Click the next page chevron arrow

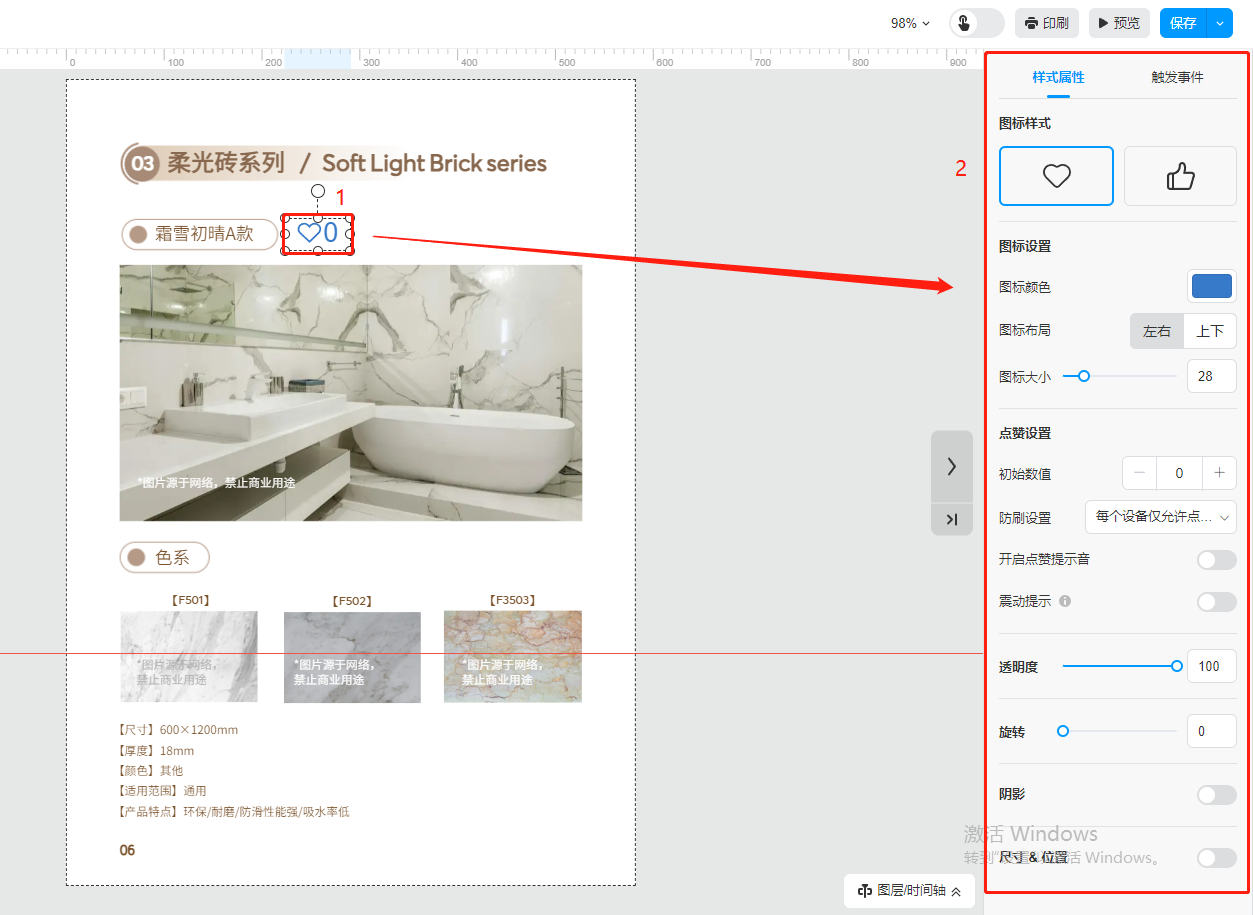click(x=951, y=466)
